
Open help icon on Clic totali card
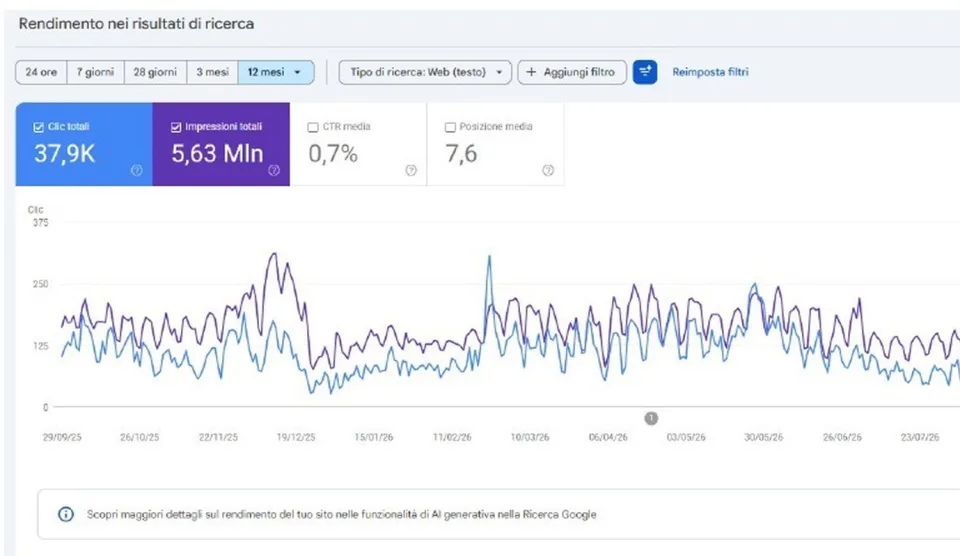137,170
